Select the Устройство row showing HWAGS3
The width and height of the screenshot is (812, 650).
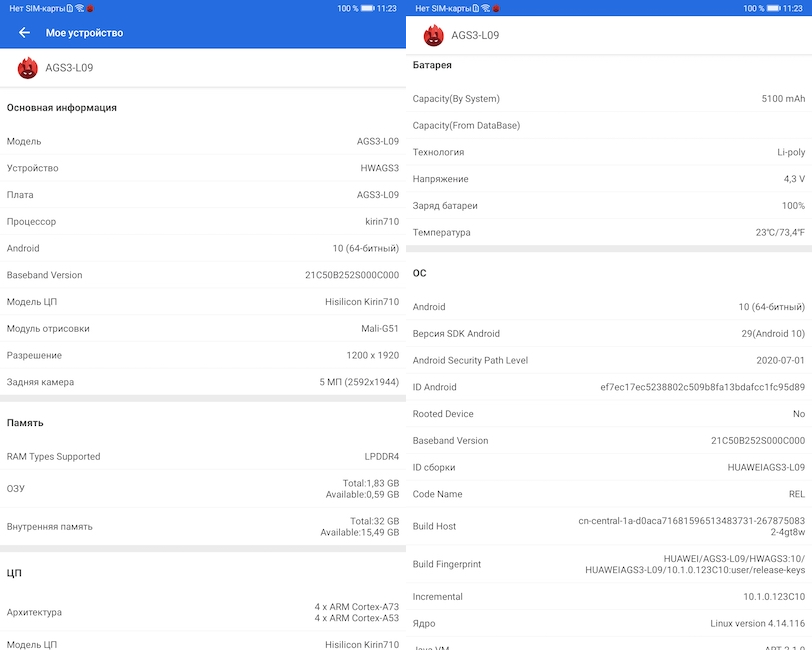click(x=203, y=168)
